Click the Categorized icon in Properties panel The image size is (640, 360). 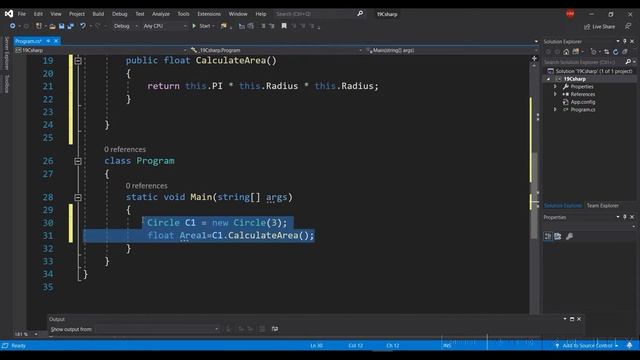coord(548,236)
